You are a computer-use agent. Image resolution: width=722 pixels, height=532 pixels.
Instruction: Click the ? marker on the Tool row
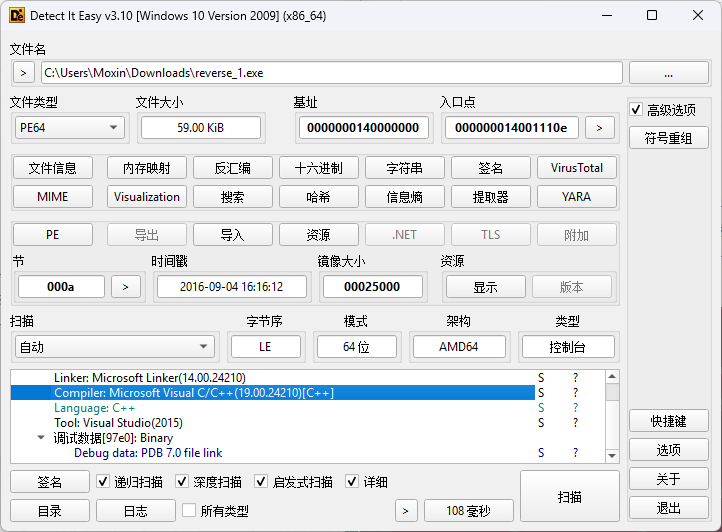point(575,423)
